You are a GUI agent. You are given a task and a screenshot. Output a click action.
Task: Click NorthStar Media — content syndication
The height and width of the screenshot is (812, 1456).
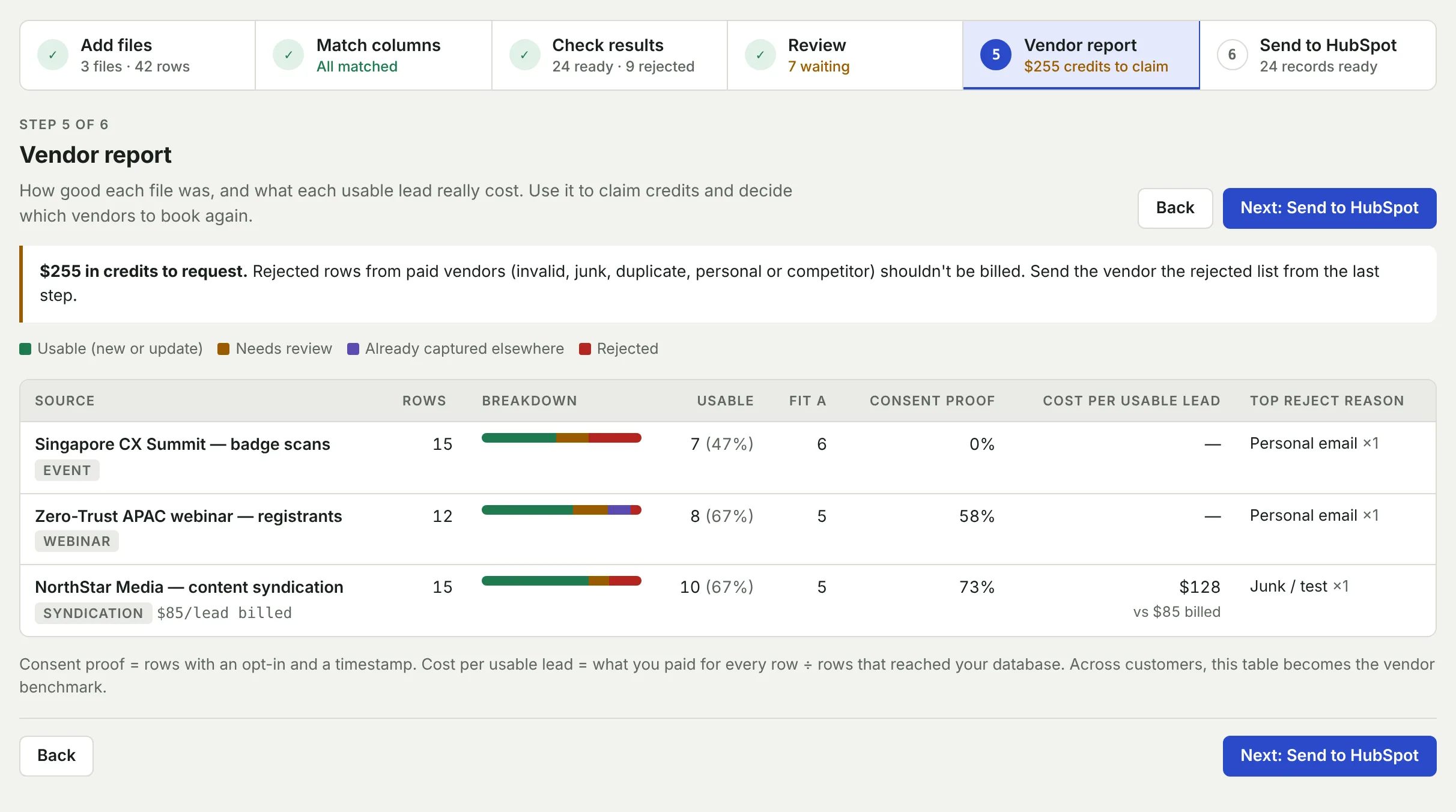(x=189, y=587)
